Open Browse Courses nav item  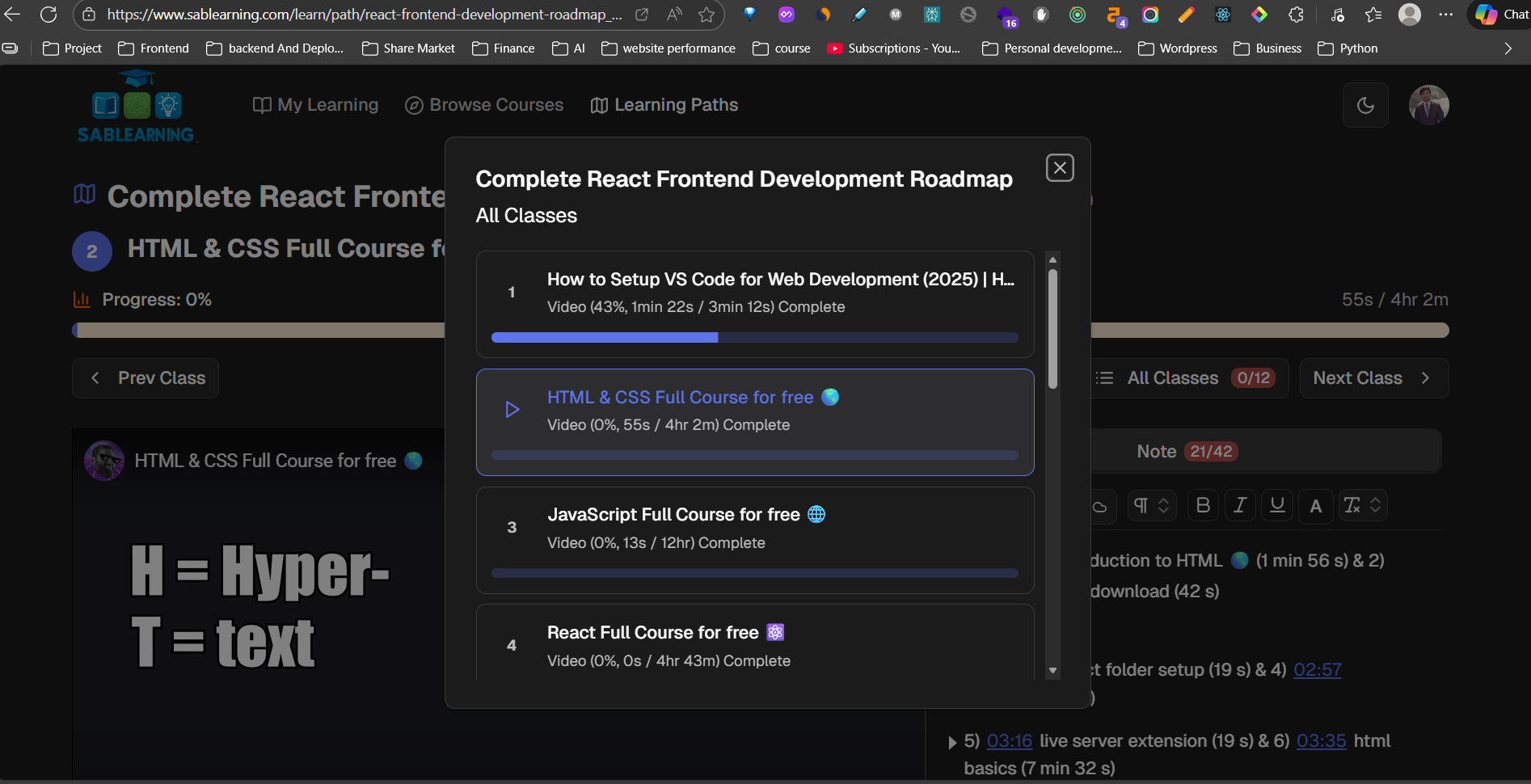tap(484, 105)
